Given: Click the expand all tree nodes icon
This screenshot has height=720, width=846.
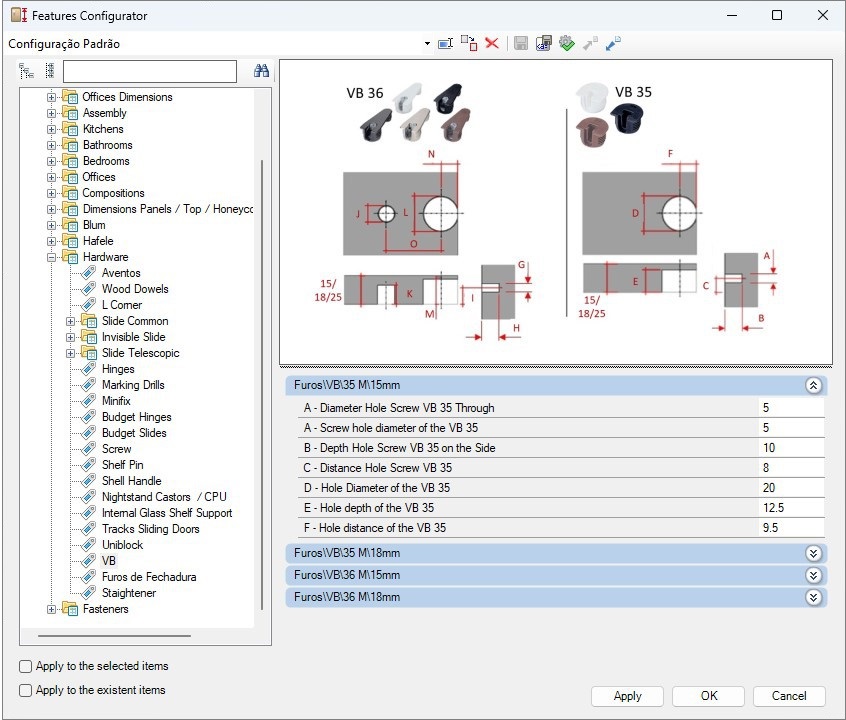Looking at the screenshot, I should pos(26,71).
